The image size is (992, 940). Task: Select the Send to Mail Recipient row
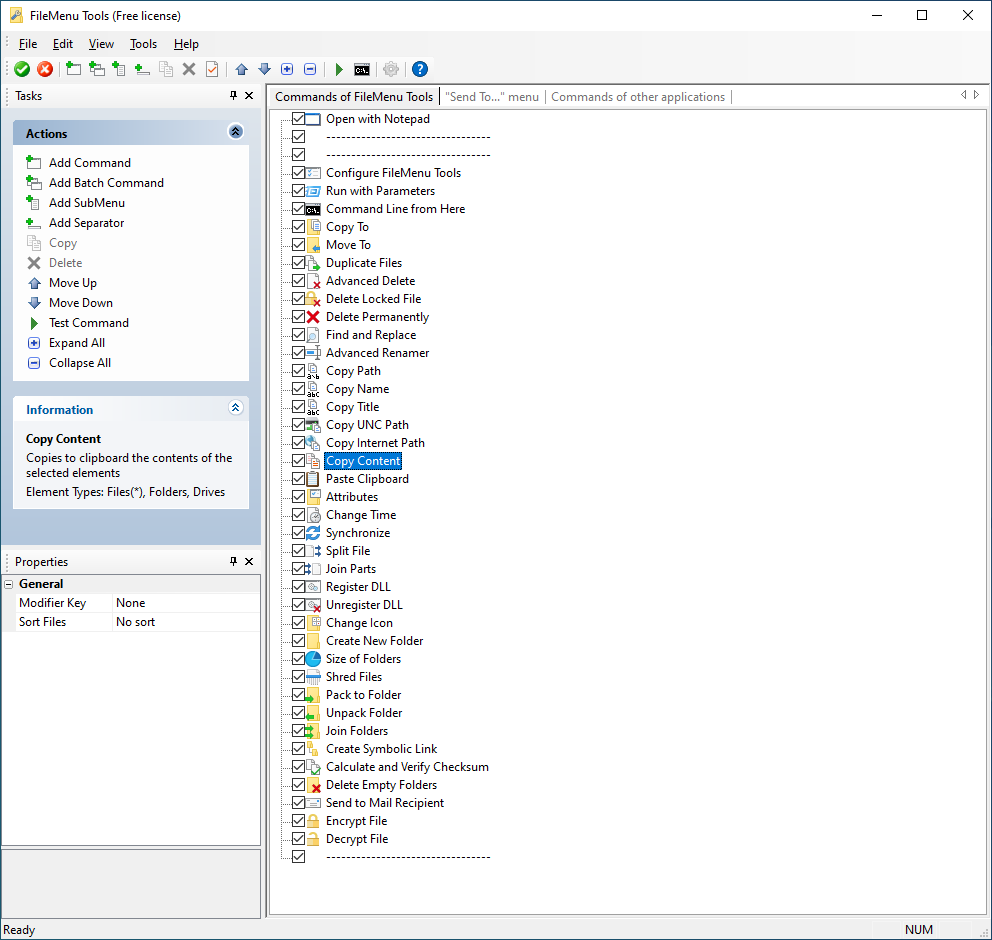point(385,803)
